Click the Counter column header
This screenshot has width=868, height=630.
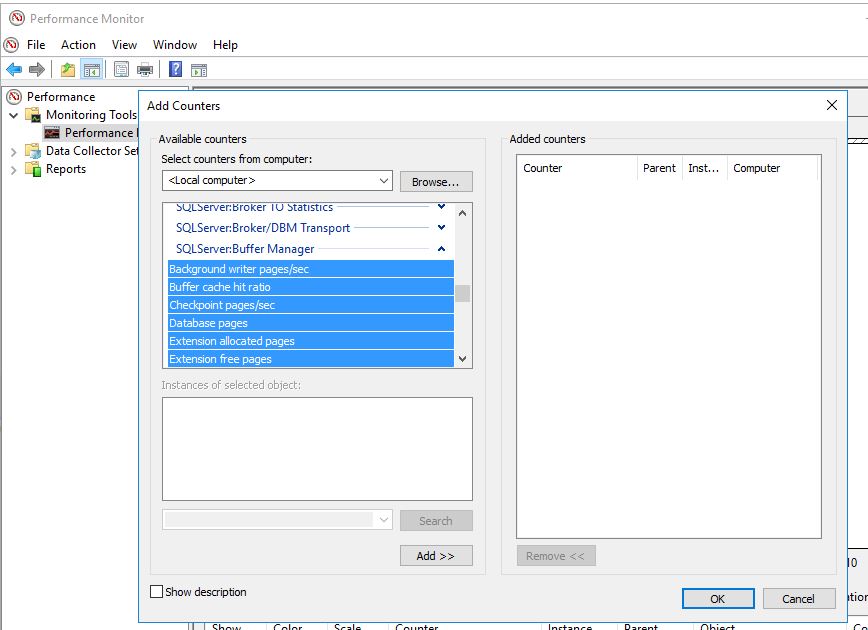577,168
